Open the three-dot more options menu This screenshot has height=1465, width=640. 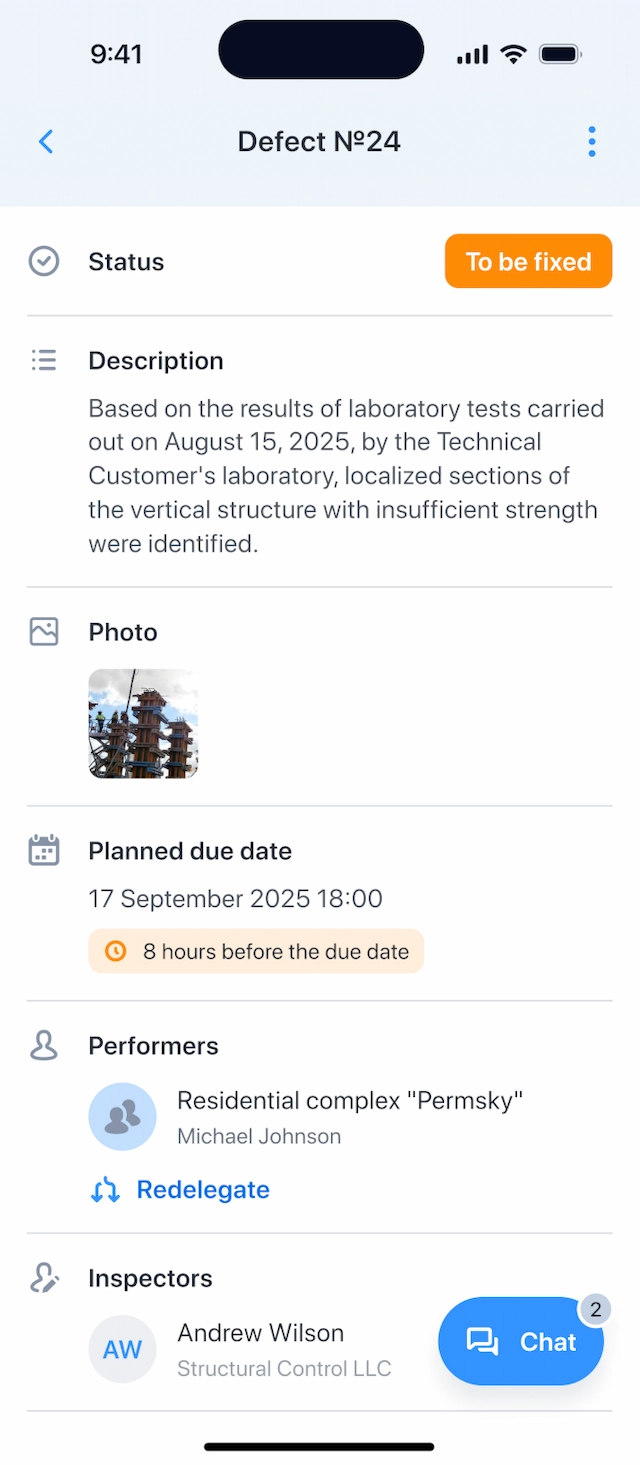click(x=592, y=142)
